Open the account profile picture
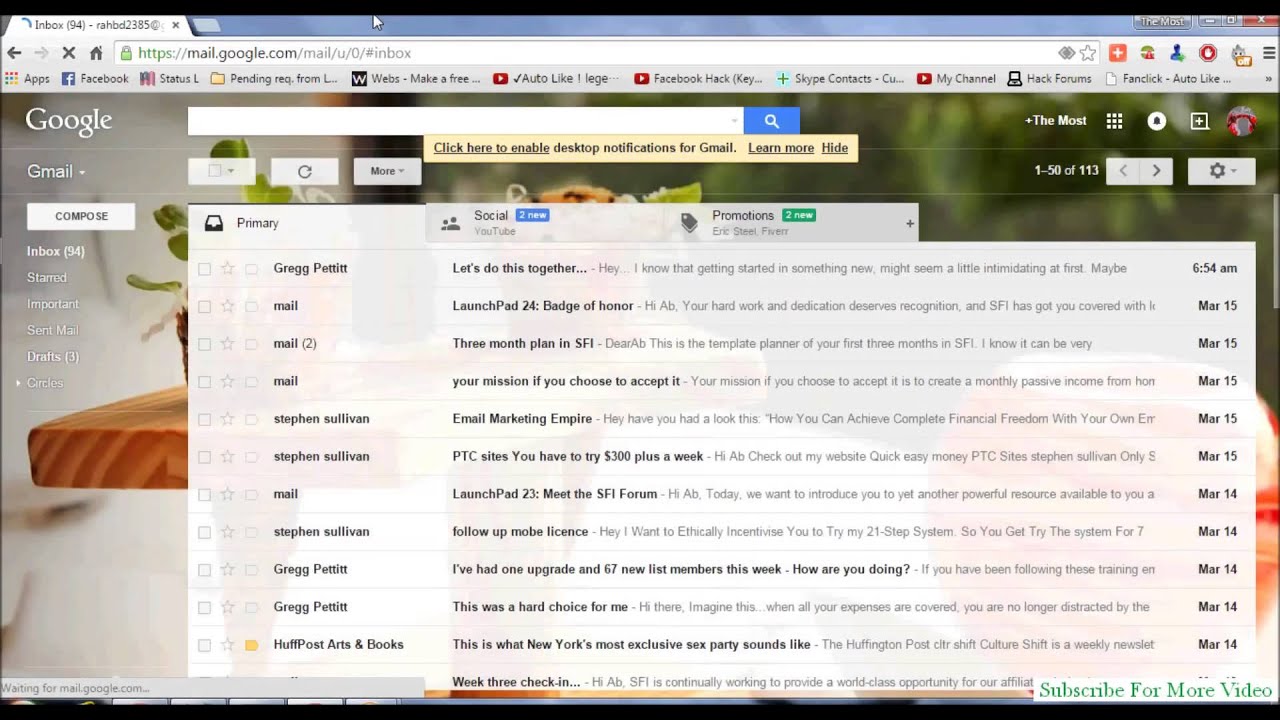Image resolution: width=1280 pixels, height=720 pixels. click(1241, 121)
